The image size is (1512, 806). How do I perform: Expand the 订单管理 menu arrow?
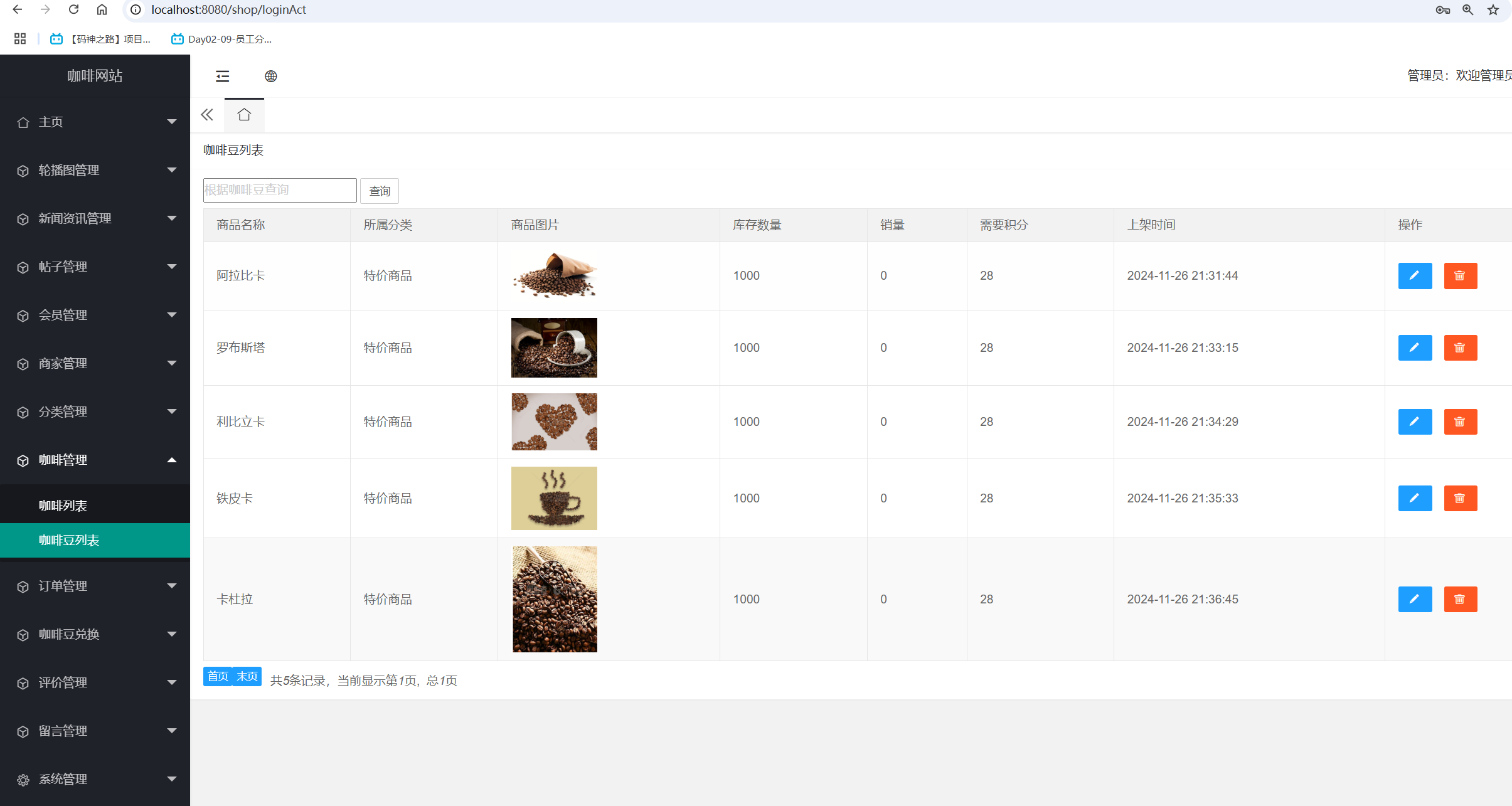[x=171, y=586]
